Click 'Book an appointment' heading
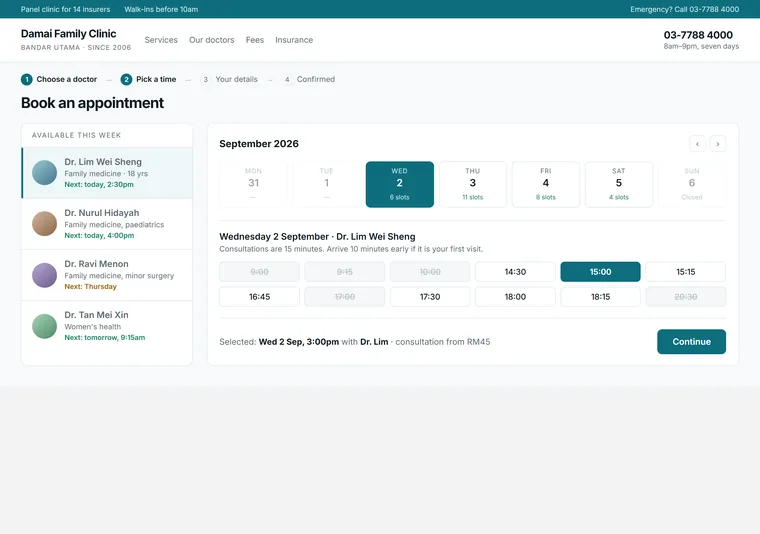Image resolution: width=760 pixels, height=534 pixels. pyautogui.click(x=93, y=103)
